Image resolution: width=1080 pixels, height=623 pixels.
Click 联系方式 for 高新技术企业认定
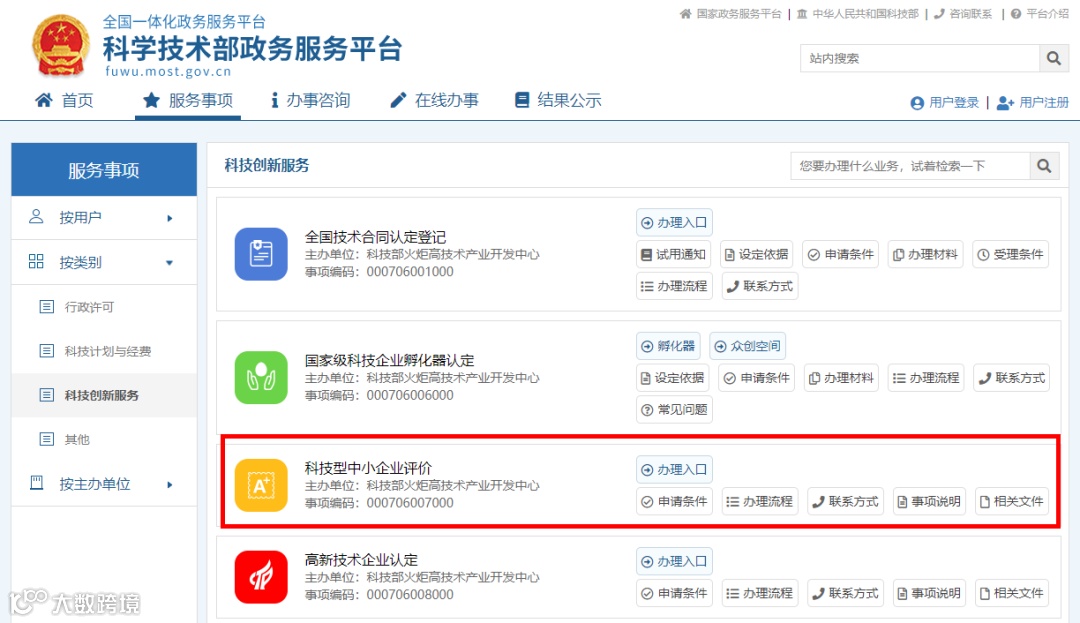tap(845, 593)
